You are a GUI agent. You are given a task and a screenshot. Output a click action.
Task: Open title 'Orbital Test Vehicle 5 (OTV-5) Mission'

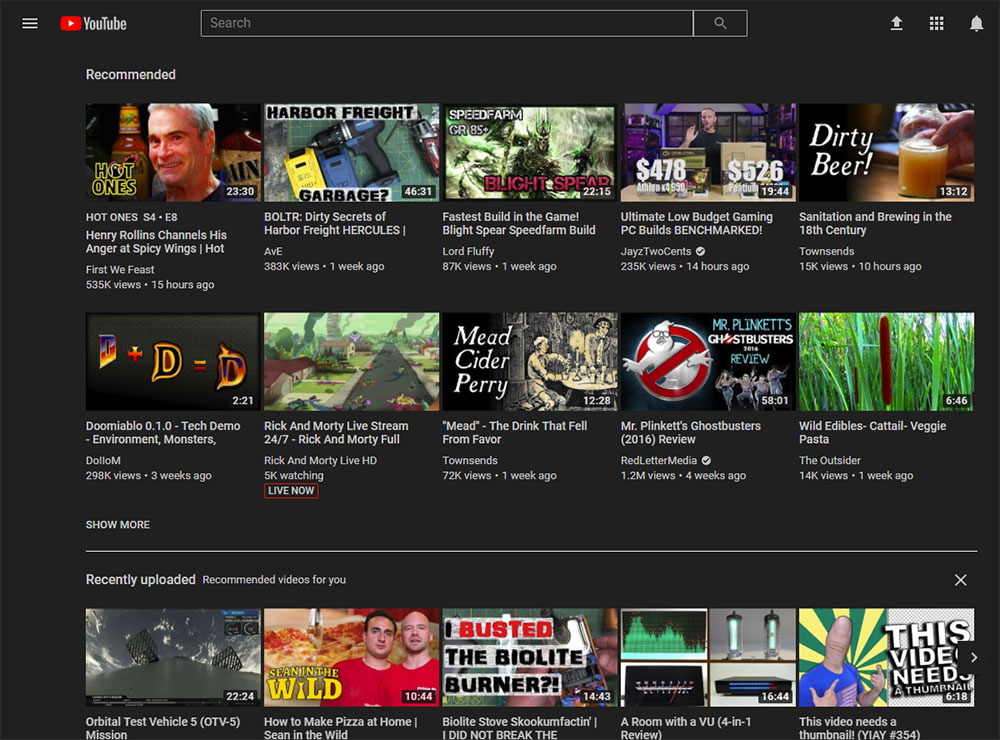[x=163, y=728]
